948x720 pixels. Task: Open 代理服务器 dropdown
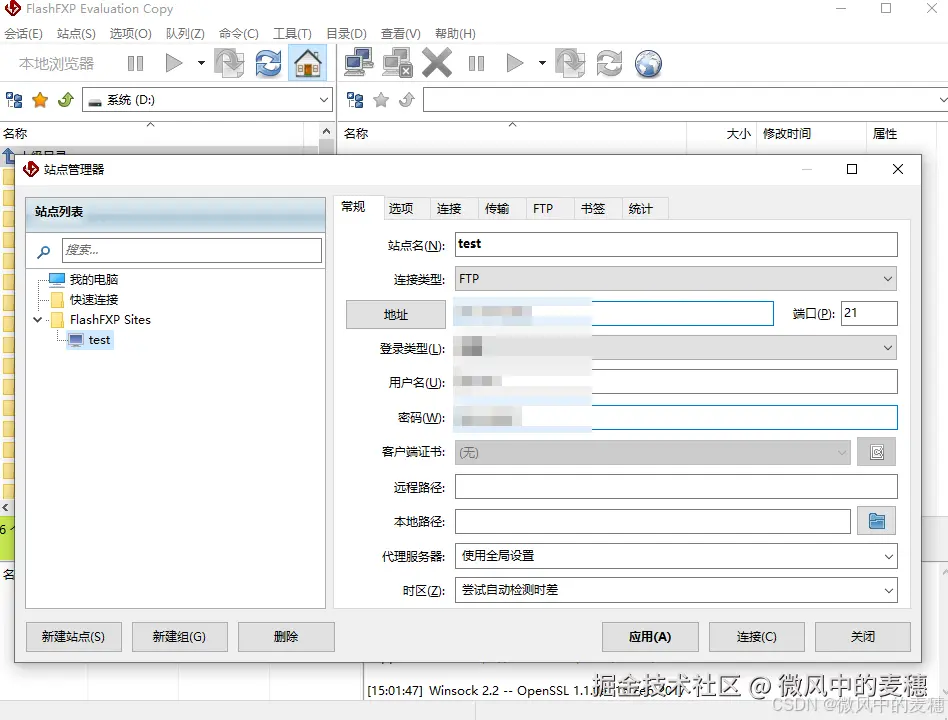pyautogui.click(x=676, y=556)
